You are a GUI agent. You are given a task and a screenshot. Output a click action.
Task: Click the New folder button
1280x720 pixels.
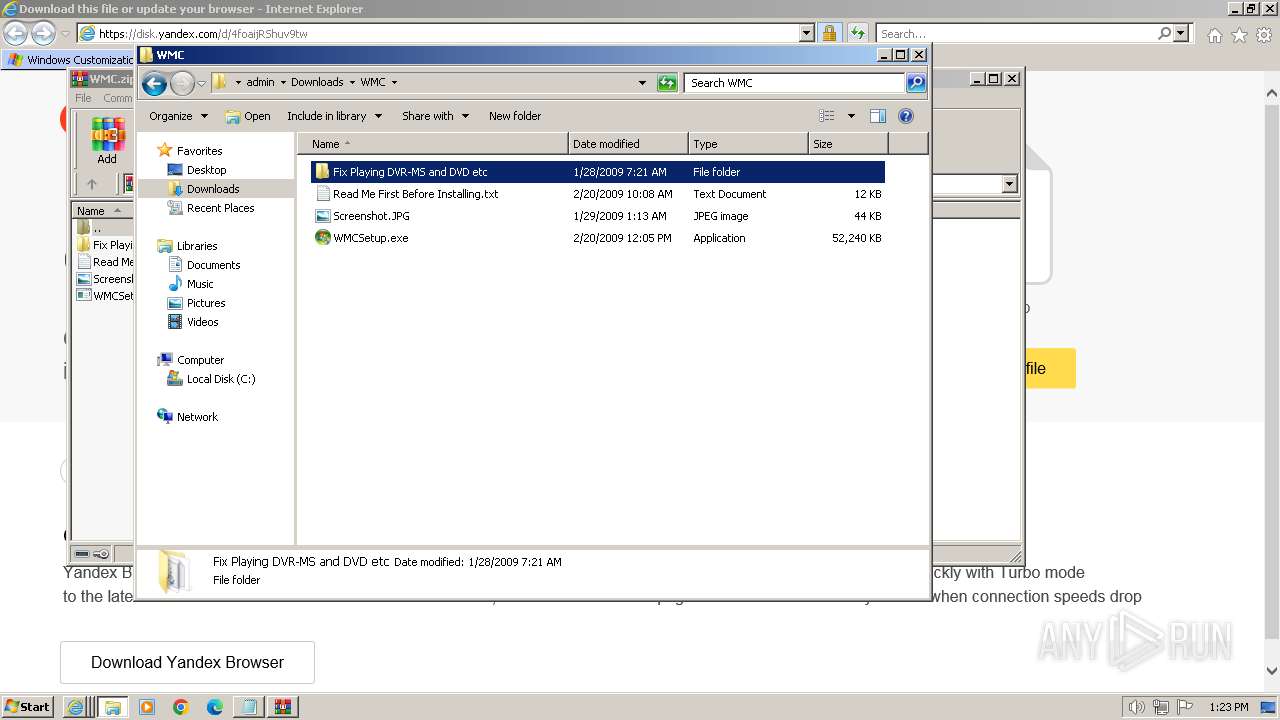(515, 116)
